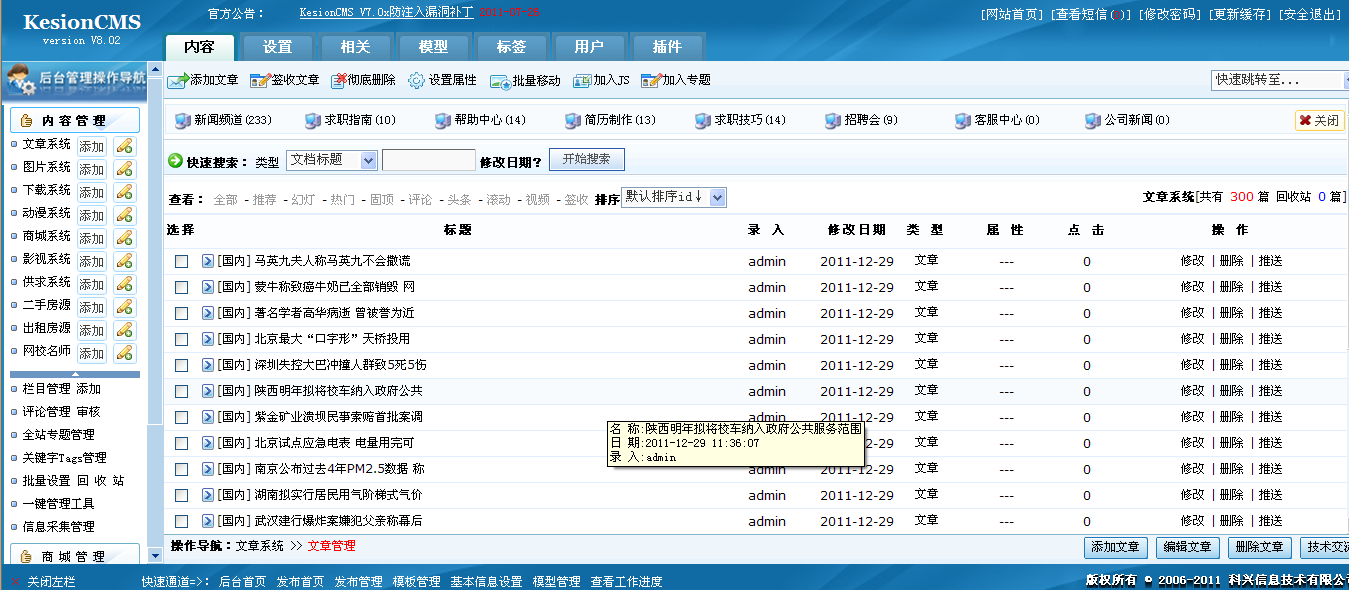This screenshot has height=590, width=1349.
Task: Switch to the 相关 tab
Action: point(356,47)
